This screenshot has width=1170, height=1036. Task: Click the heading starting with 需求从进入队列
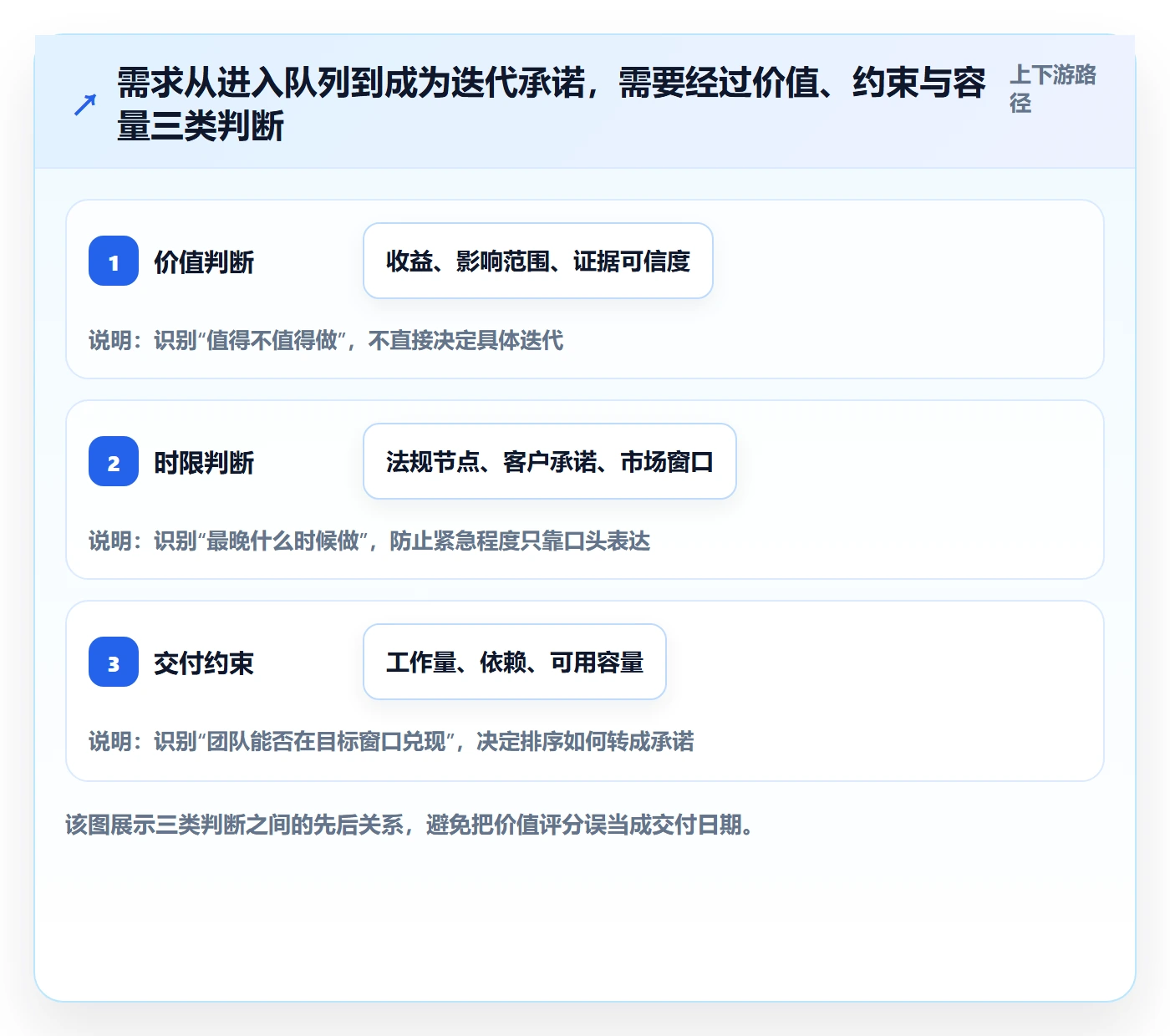[x=552, y=104]
